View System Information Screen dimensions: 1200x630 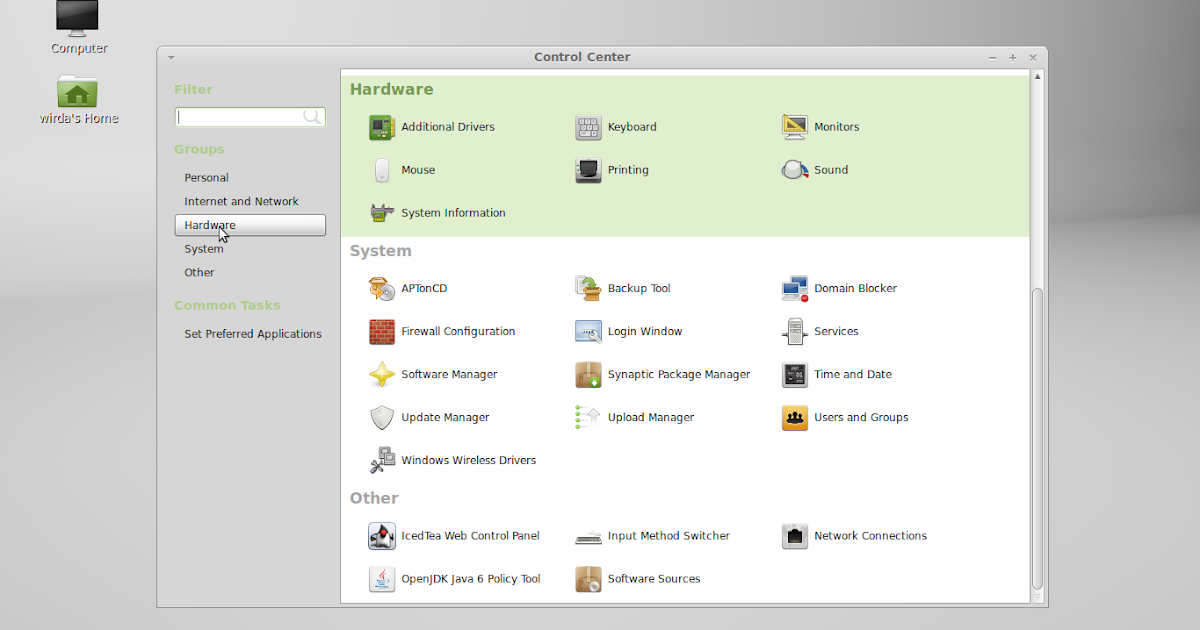coord(443,213)
